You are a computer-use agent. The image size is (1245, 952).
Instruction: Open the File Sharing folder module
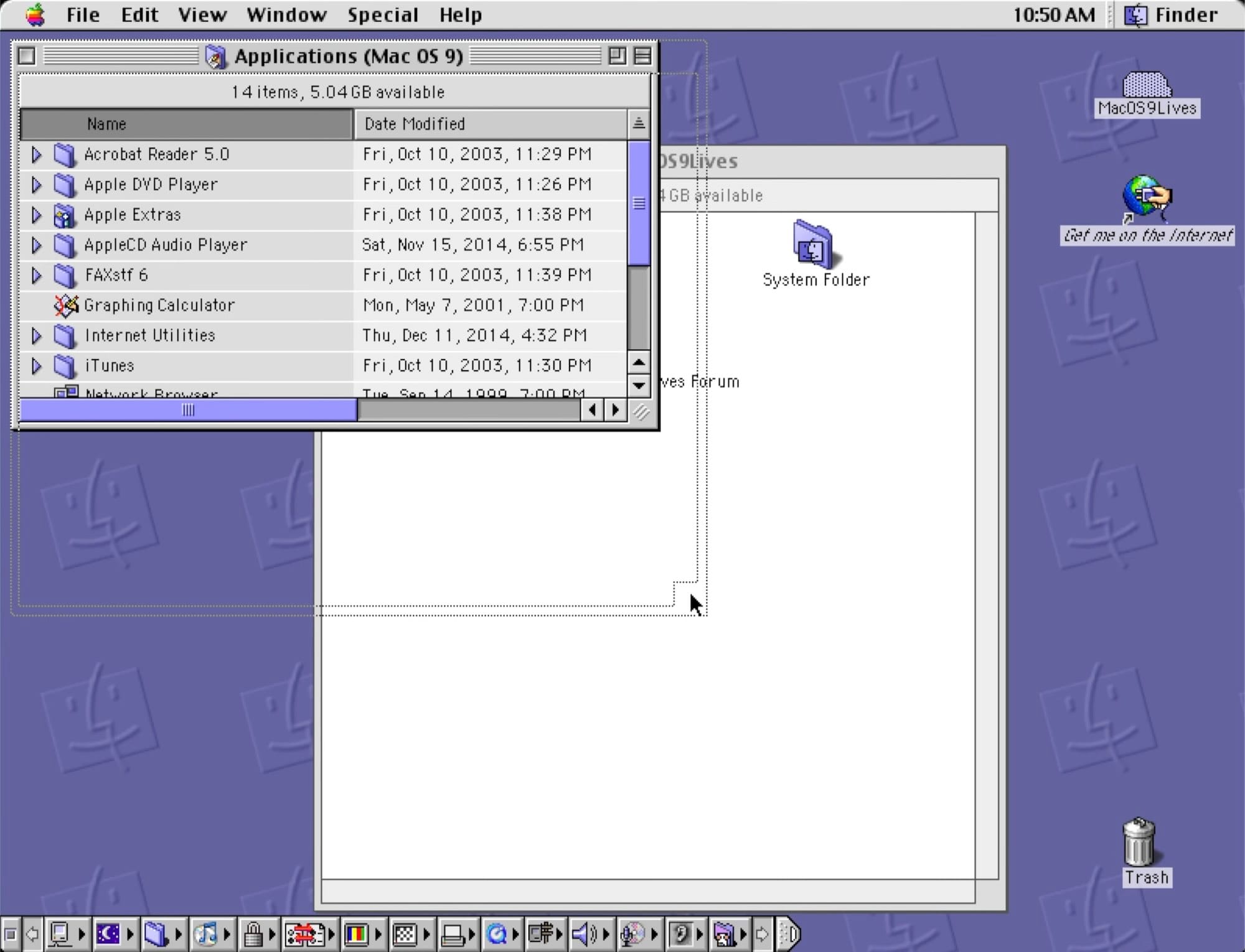click(164, 933)
